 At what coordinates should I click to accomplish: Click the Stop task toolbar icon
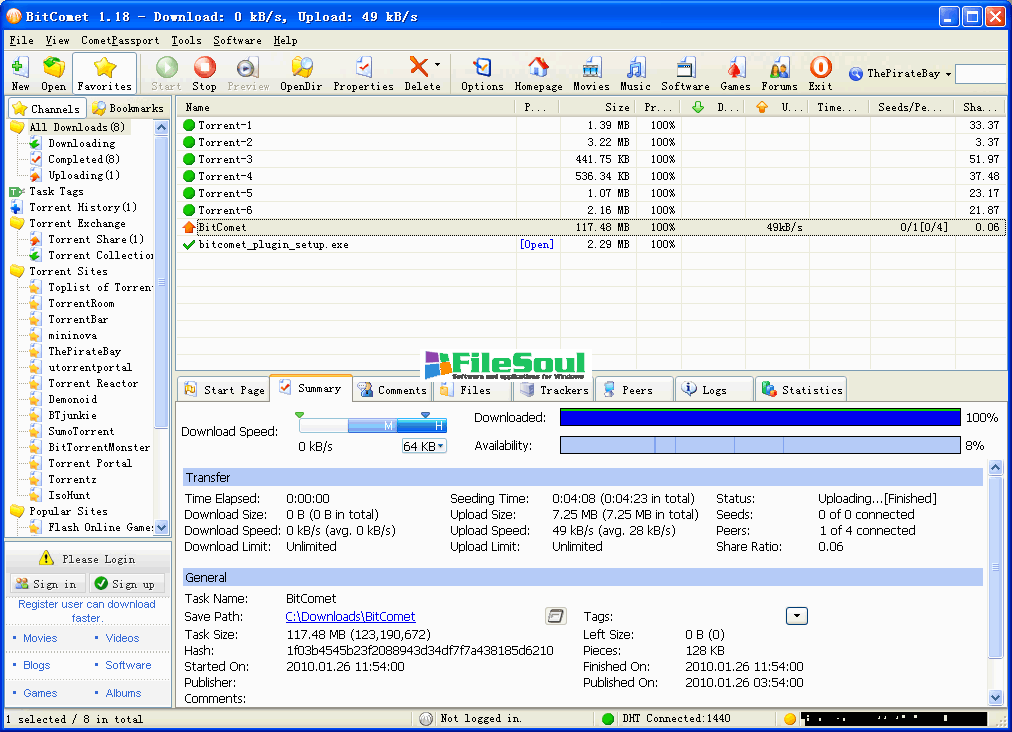(x=204, y=74)
